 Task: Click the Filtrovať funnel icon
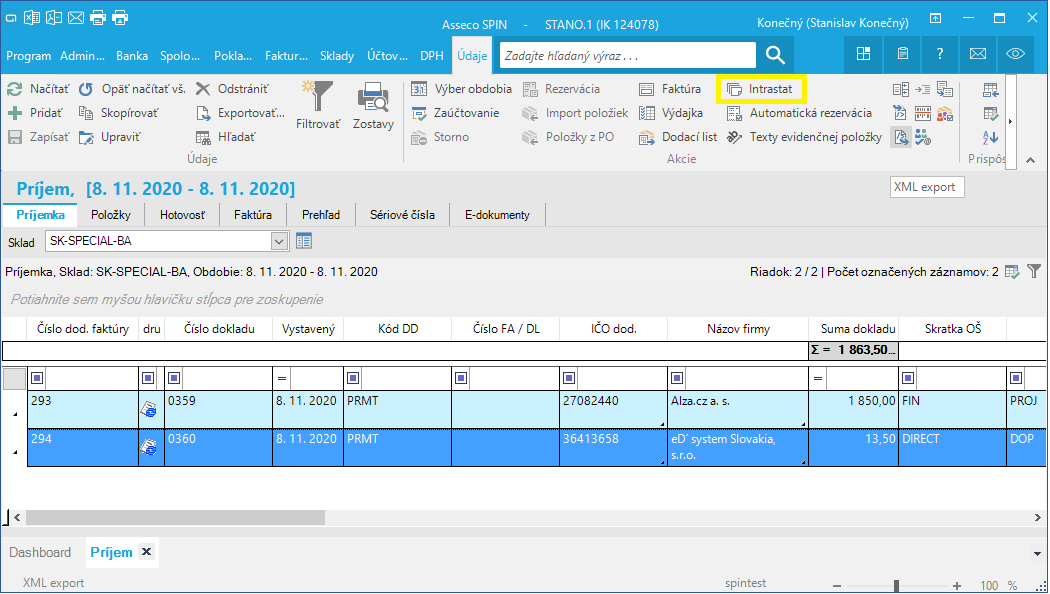click(317, 97)
